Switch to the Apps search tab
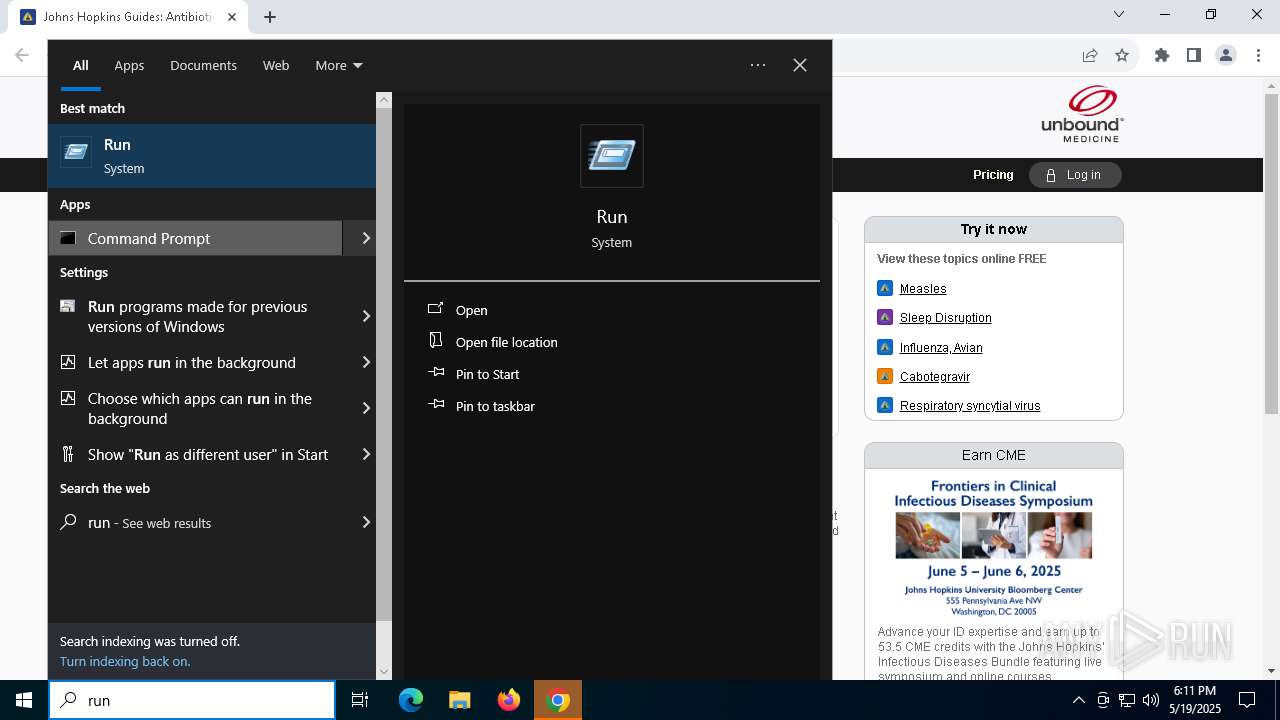This screenshot has height=720, width=1280. pos(129,66)
